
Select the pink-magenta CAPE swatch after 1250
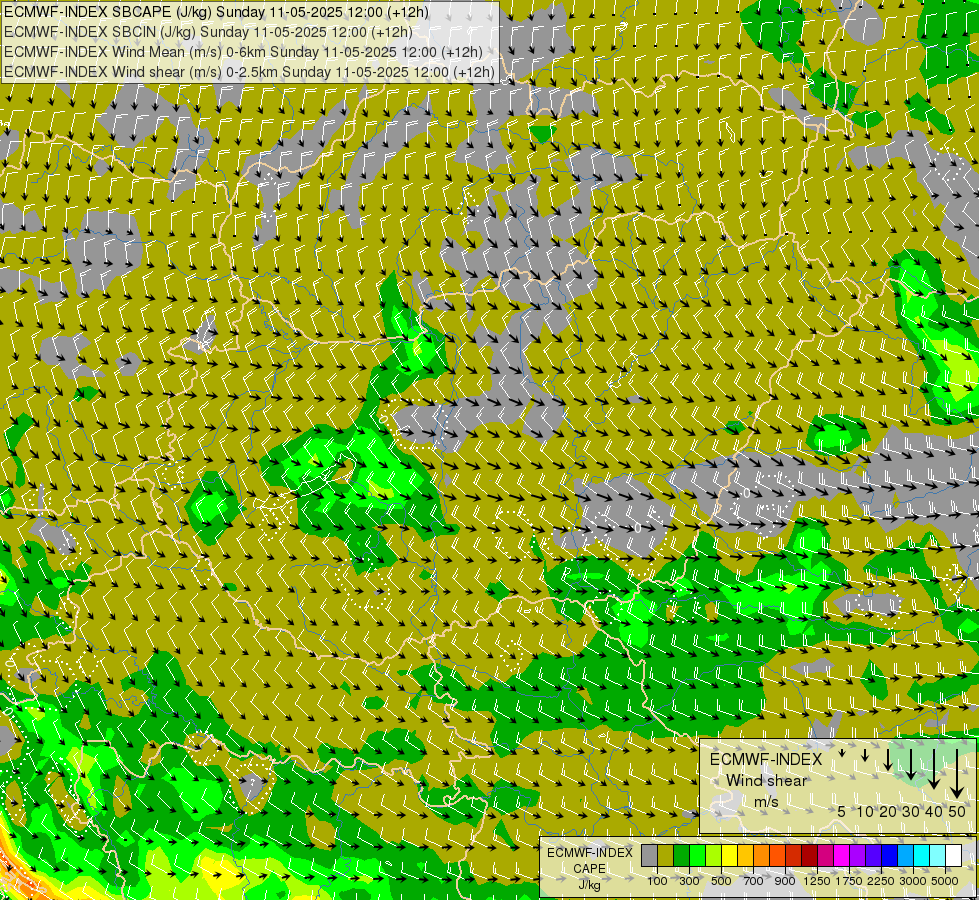click(x=826, y=855)
